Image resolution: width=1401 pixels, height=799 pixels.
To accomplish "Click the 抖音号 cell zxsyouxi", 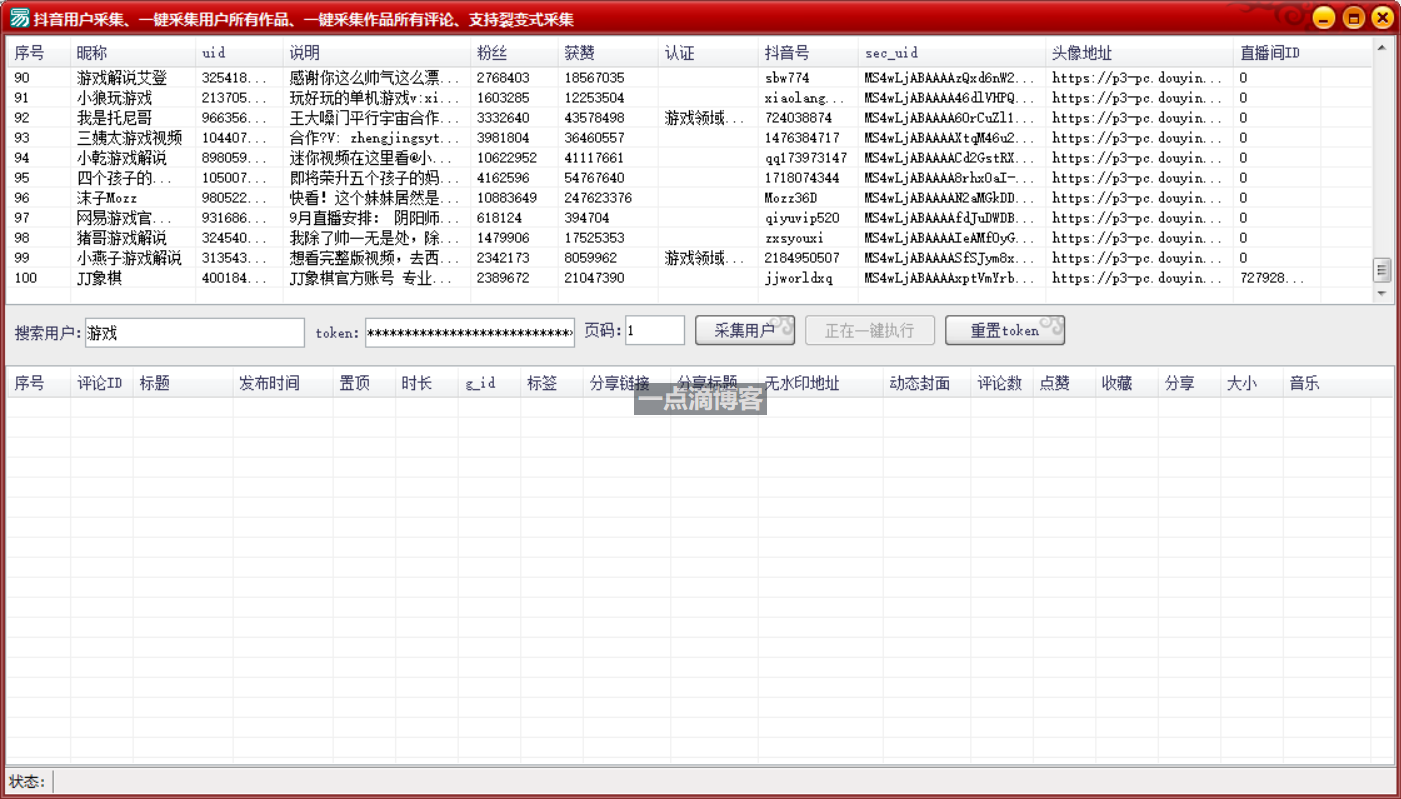I will (794, 238).
